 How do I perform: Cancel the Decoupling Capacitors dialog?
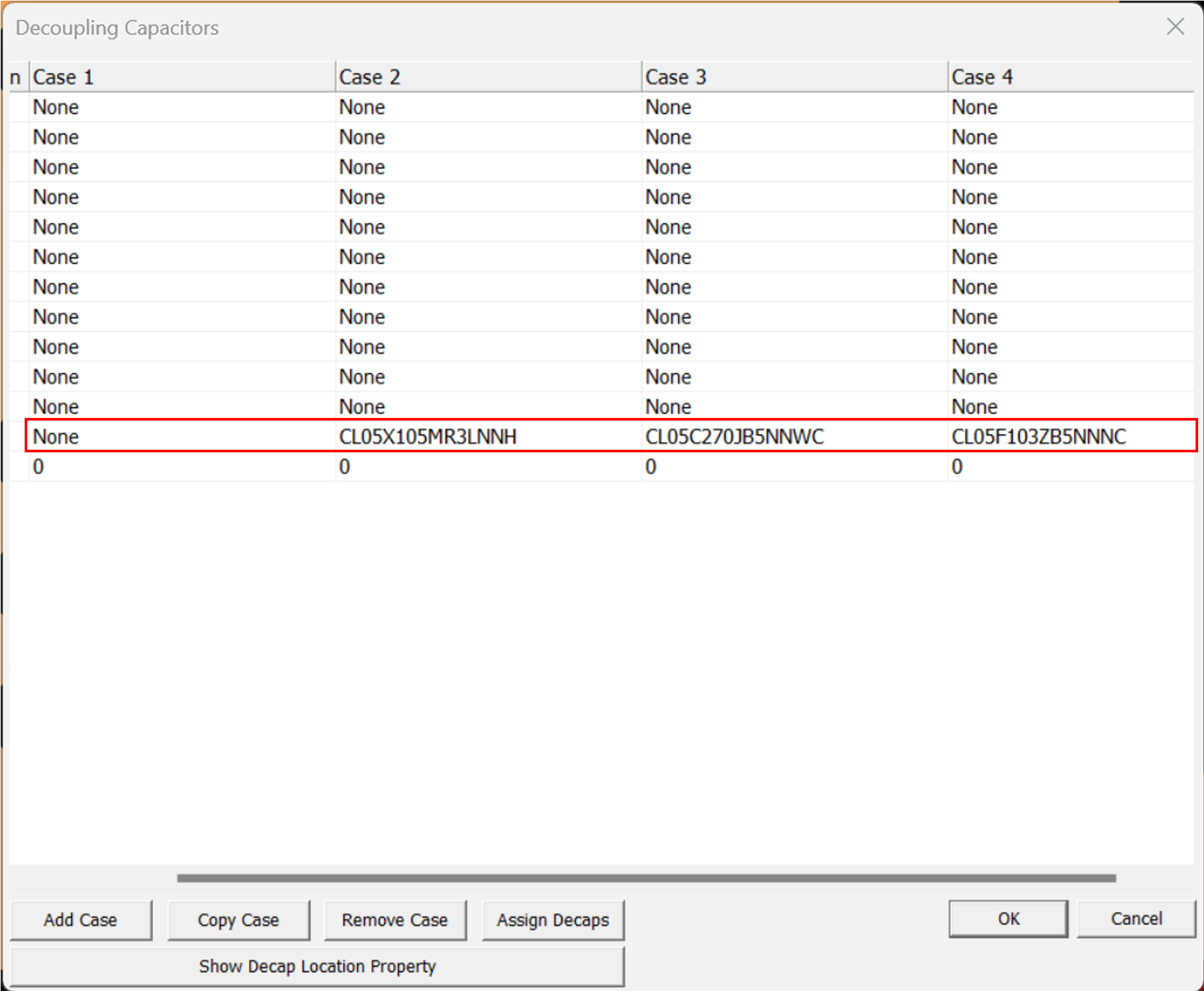pos(1136,918)
